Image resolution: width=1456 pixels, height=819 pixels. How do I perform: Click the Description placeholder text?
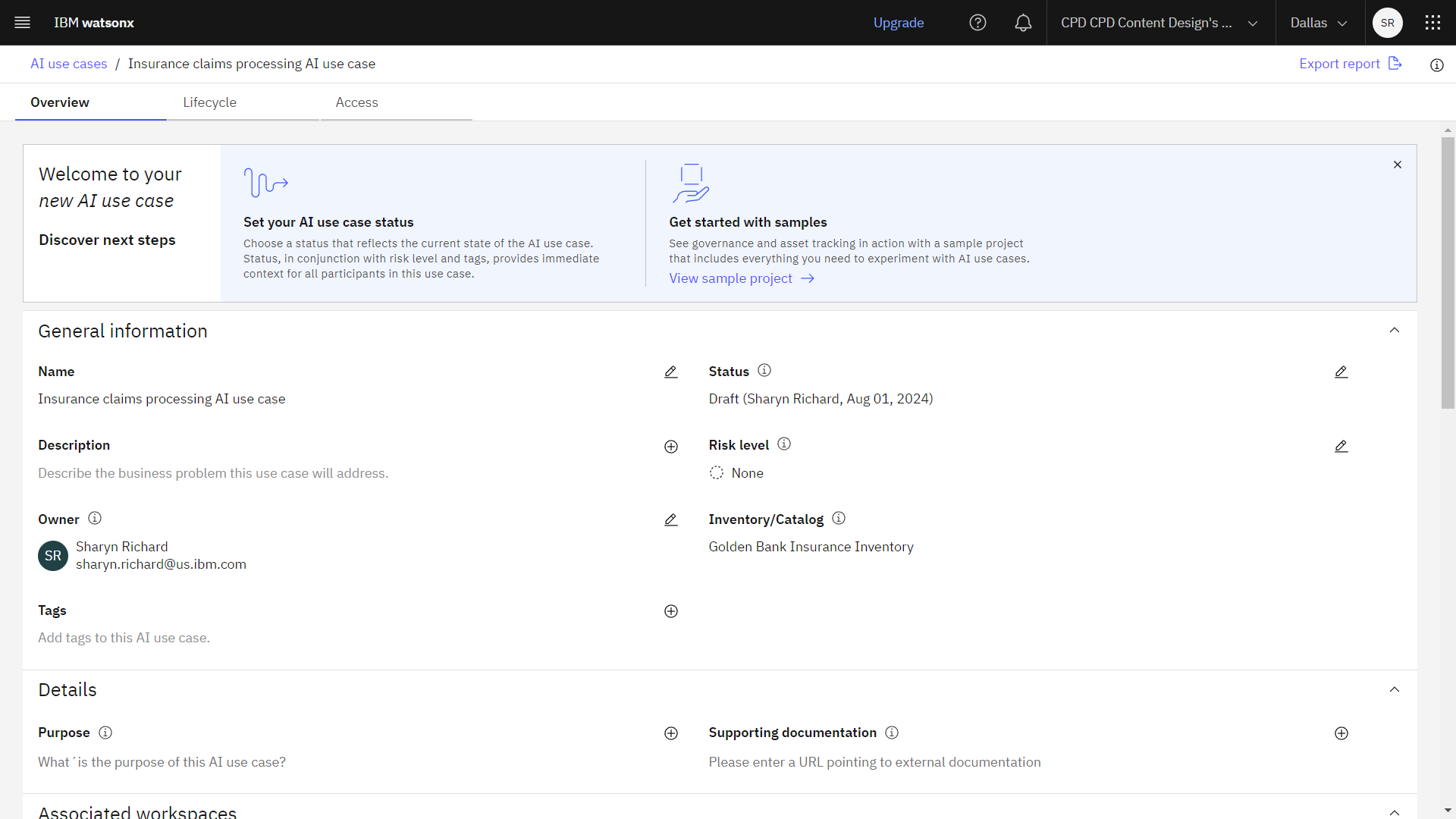[x=213, y=473]
